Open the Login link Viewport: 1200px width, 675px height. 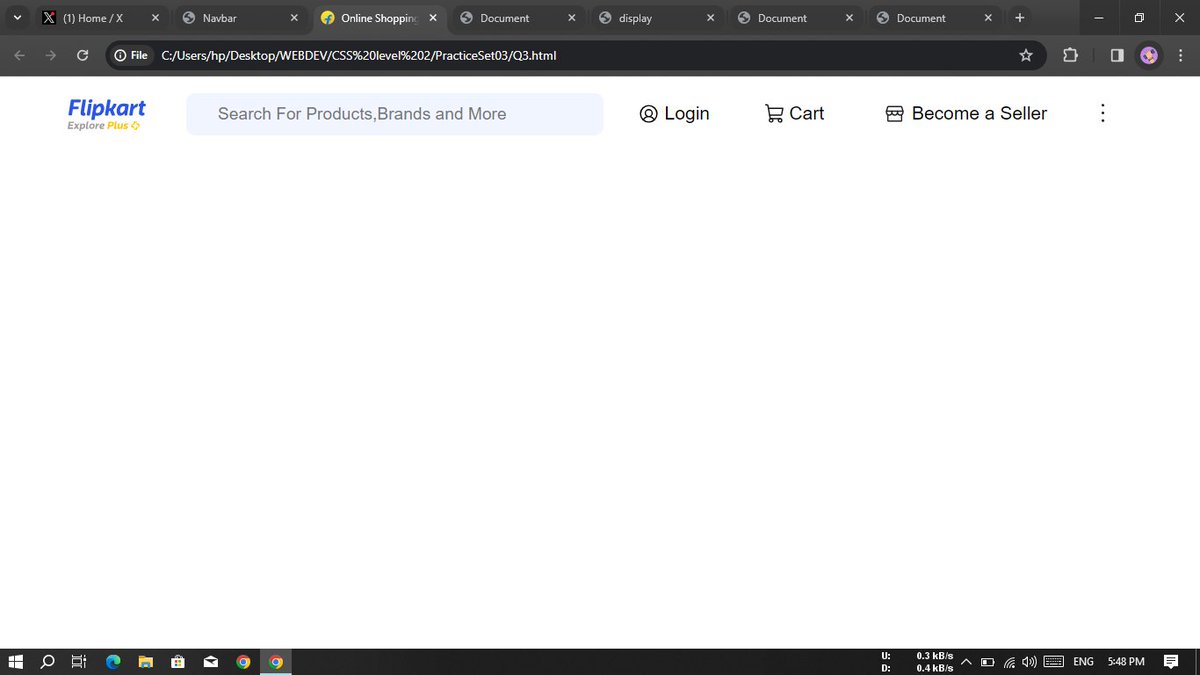coord(687,114)
